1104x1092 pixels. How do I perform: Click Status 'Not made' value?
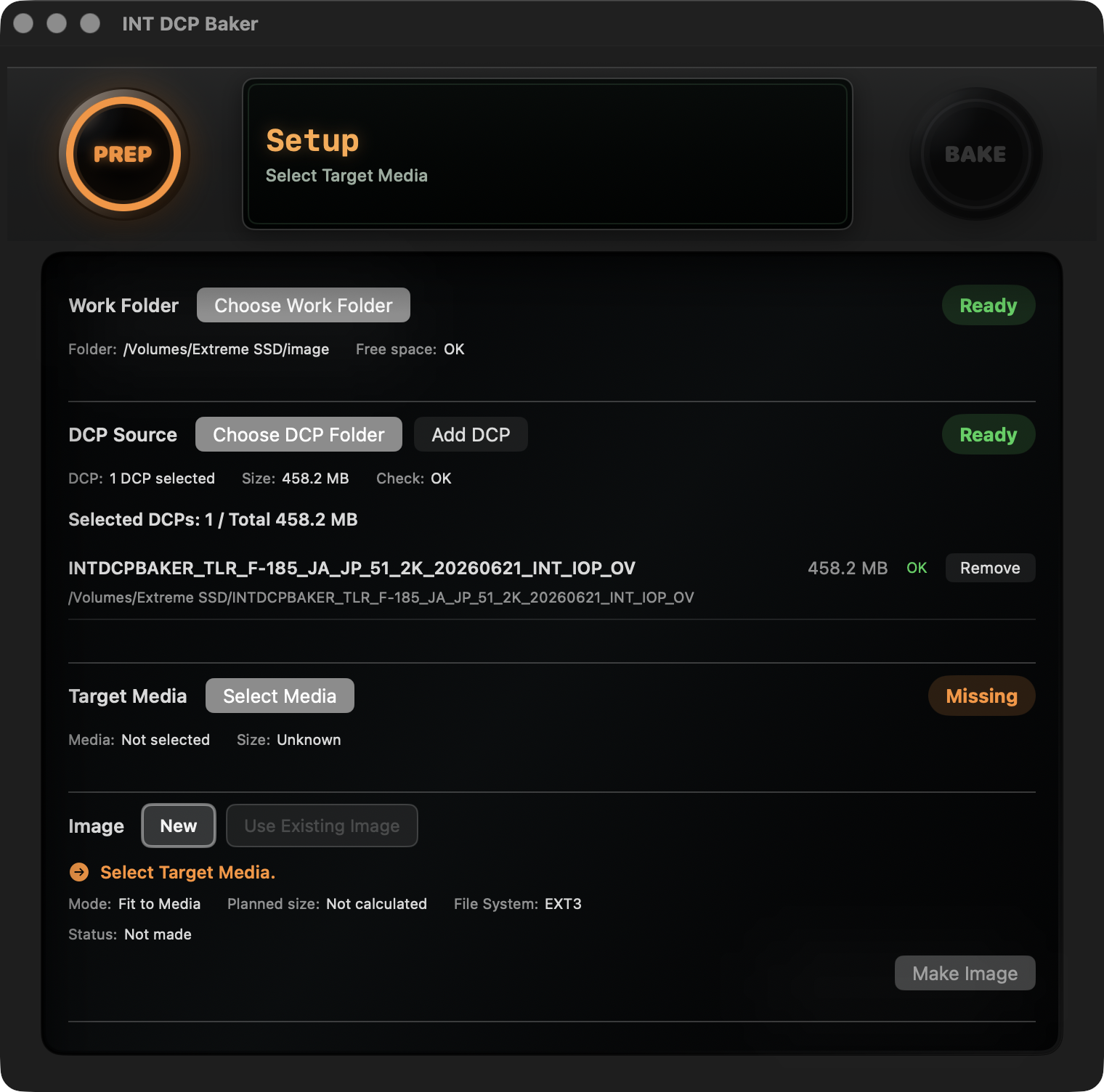(158, 934)
